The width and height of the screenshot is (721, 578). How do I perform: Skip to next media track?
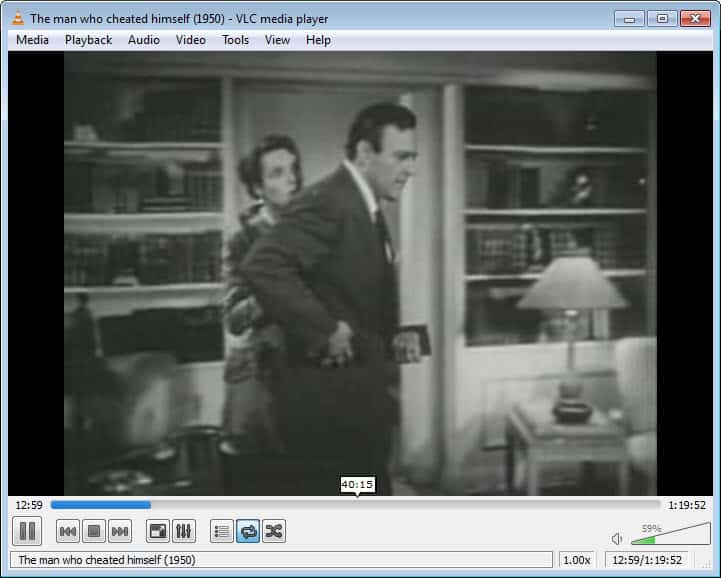click(120, 531)
